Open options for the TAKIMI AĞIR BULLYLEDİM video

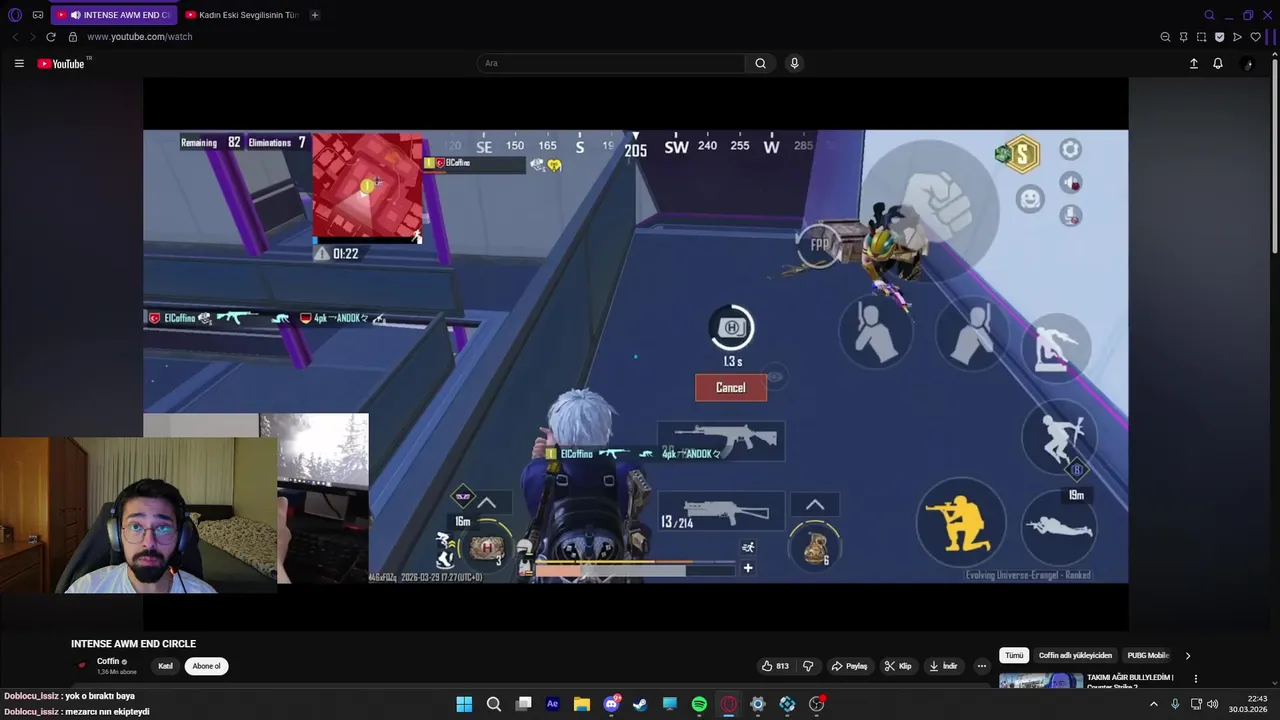point(1195,679)
